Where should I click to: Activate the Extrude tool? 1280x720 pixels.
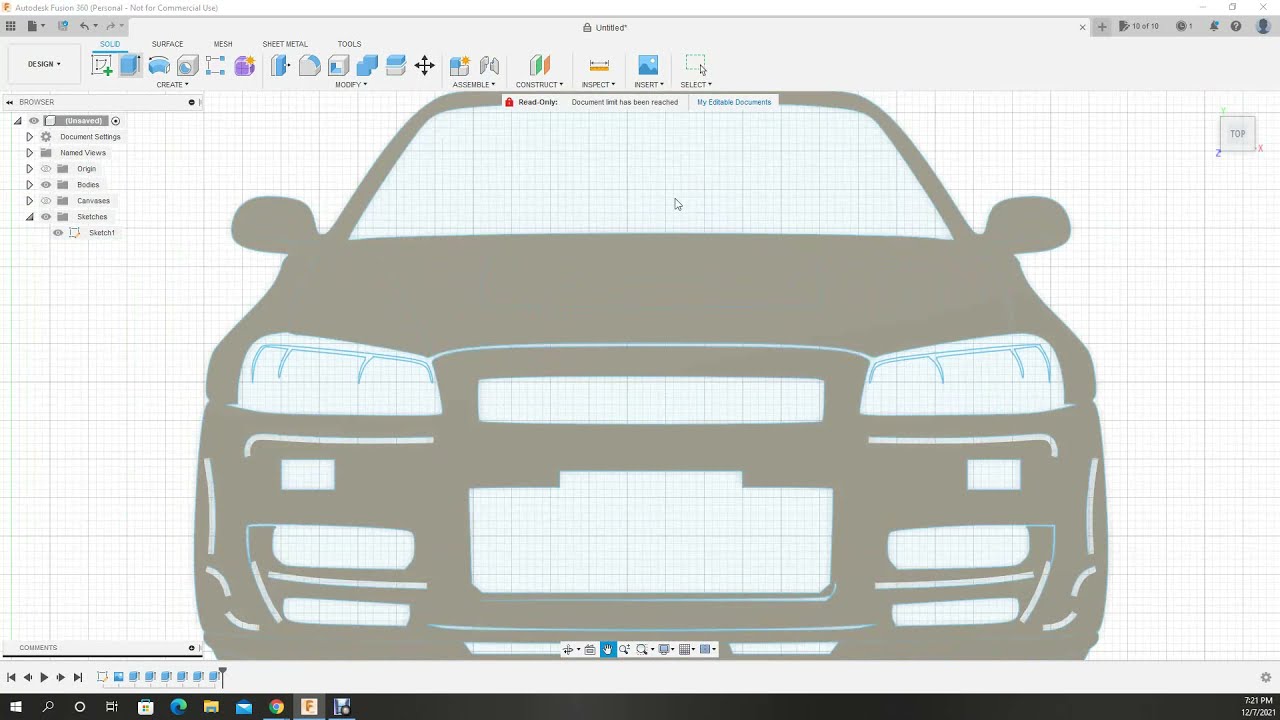[130, 66]
